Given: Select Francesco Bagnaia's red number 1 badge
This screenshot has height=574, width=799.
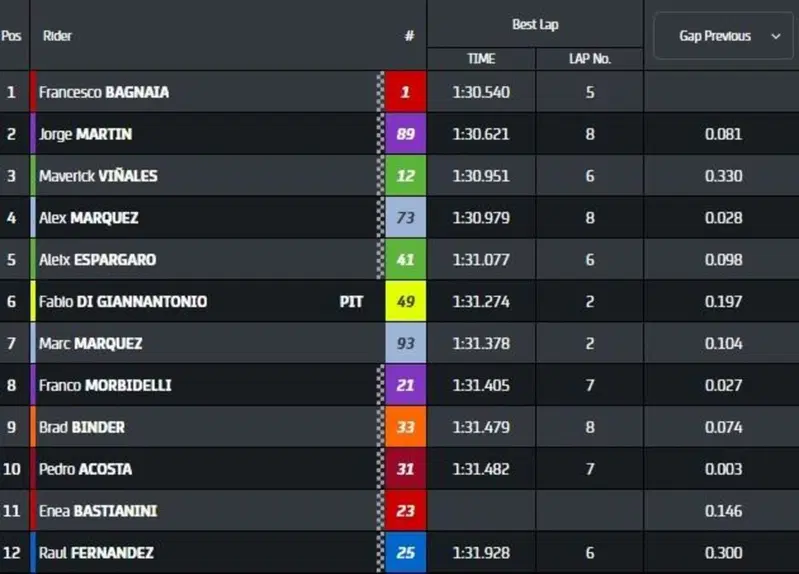Looking at the screenshot, I should (x=406, y=92).
